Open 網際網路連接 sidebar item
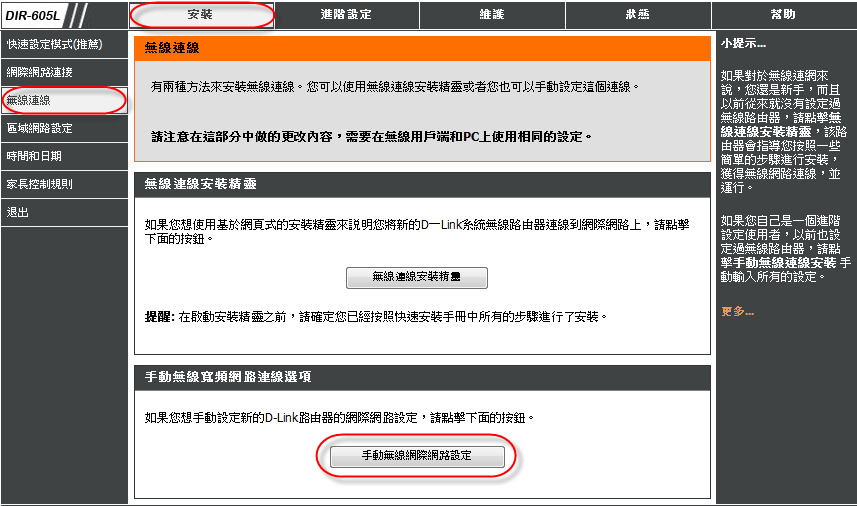Viewport: 857px width, 506px height. (64, 72)
